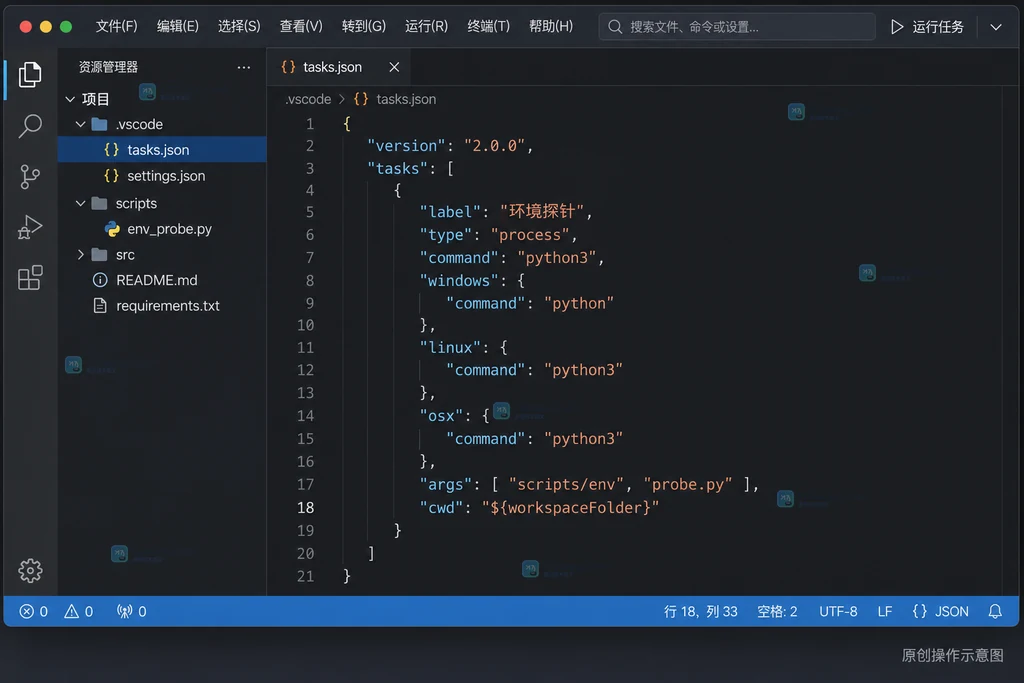Viewport: 1024px width, 683px height.
Task: Open the 查看(V) menu
Action: coord(301,26)
